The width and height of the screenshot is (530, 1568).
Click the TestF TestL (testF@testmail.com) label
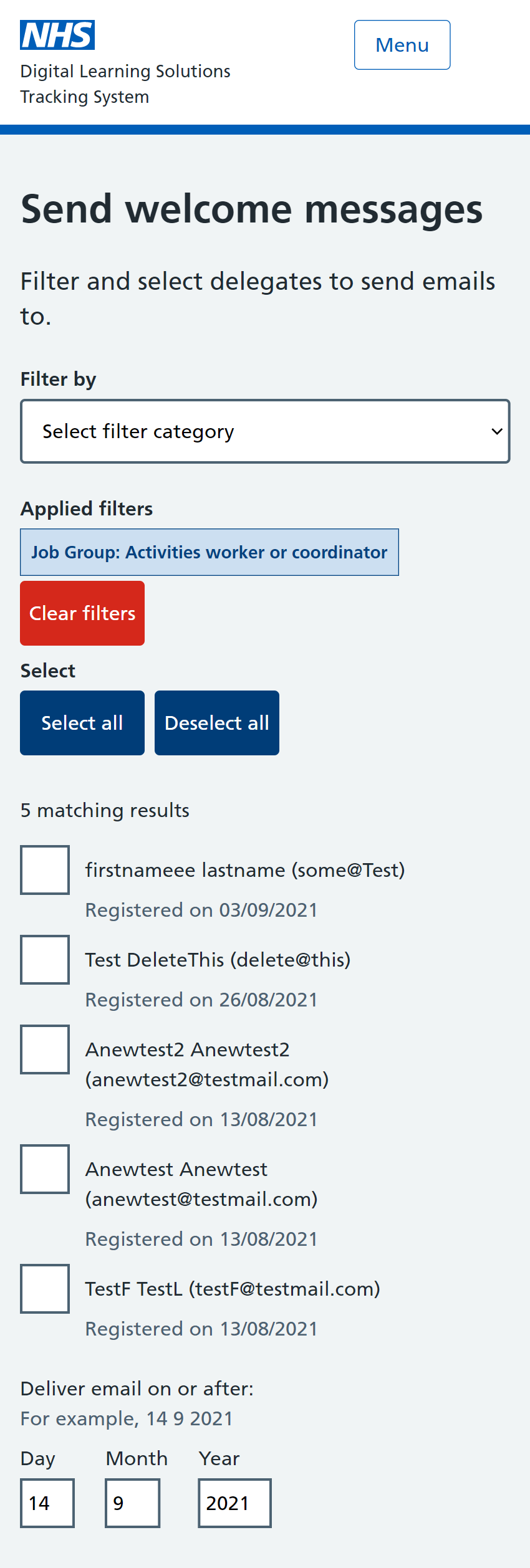point(232,1289)
